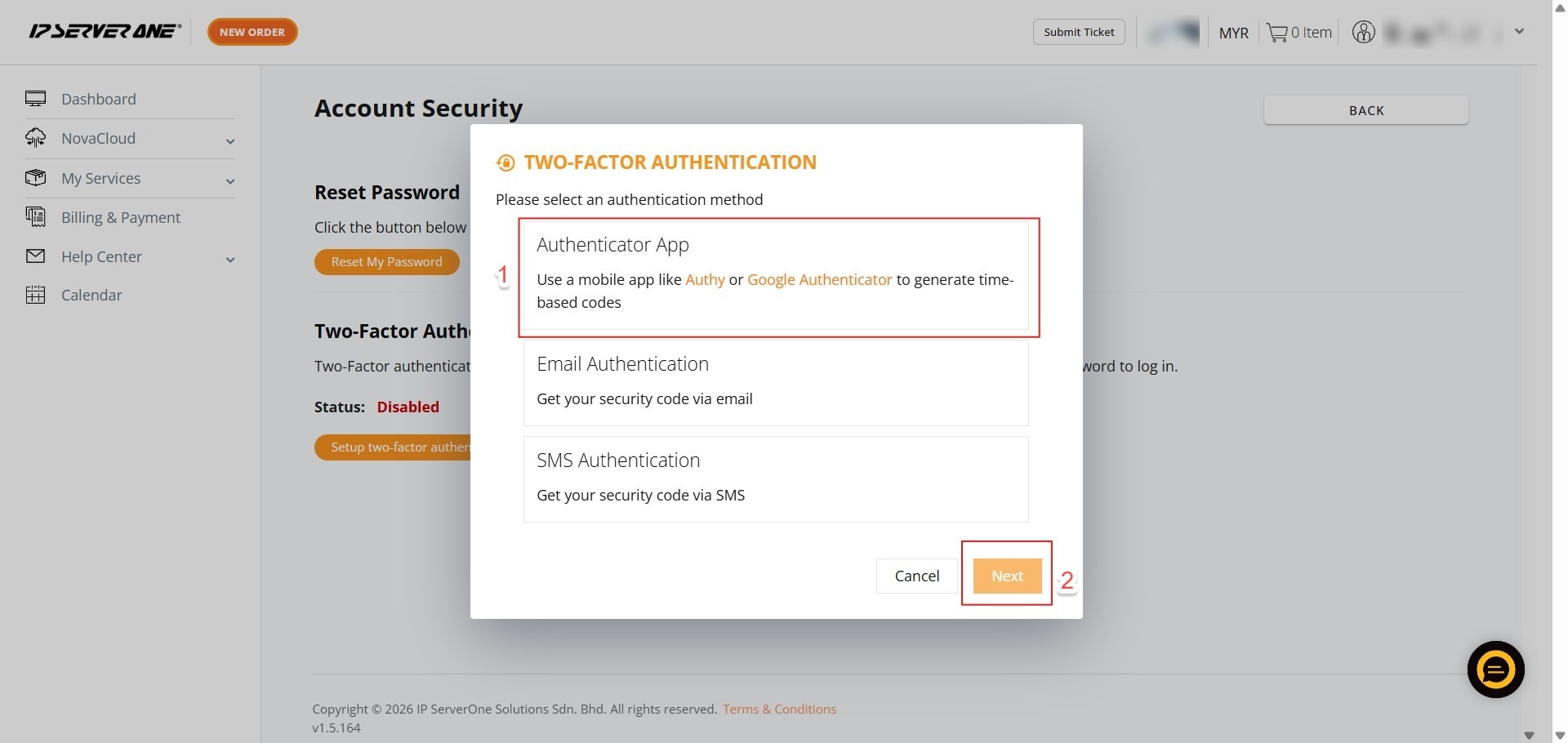This screenshot has width=1568, height=743.
Task: Select the Authenticator App method
Action: point(776,275)
